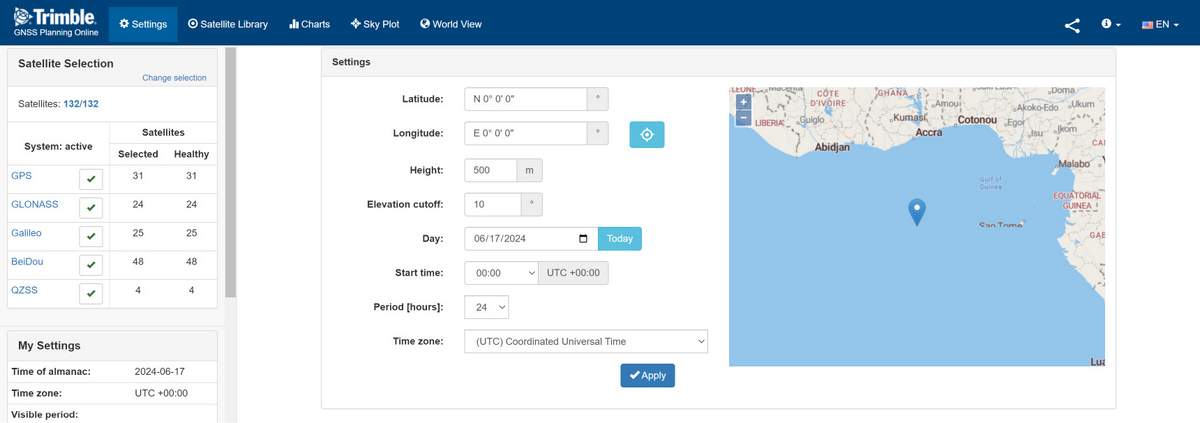Click the left panel vertical scrollbar
This screenshot has width=1200, height=423.
(230, 170)
